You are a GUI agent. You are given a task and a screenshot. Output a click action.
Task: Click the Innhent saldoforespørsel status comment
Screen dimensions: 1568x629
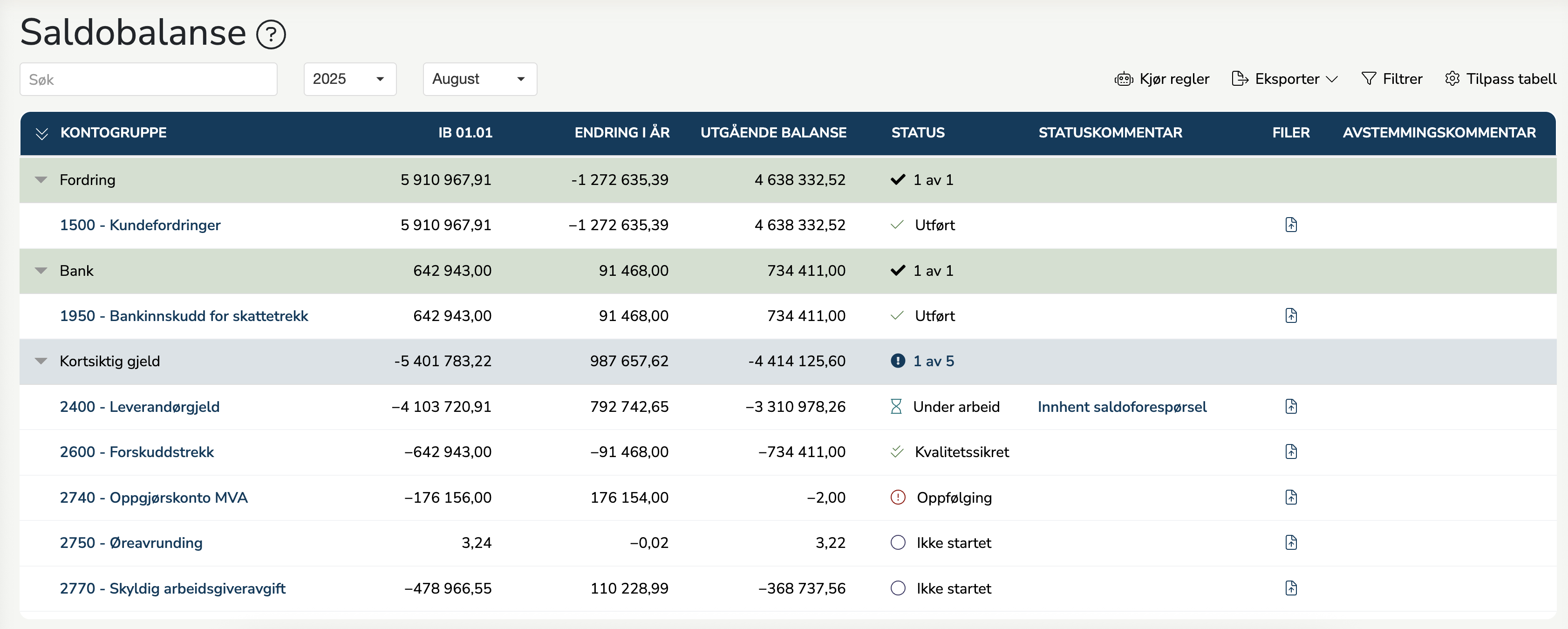click(1121, 407)
